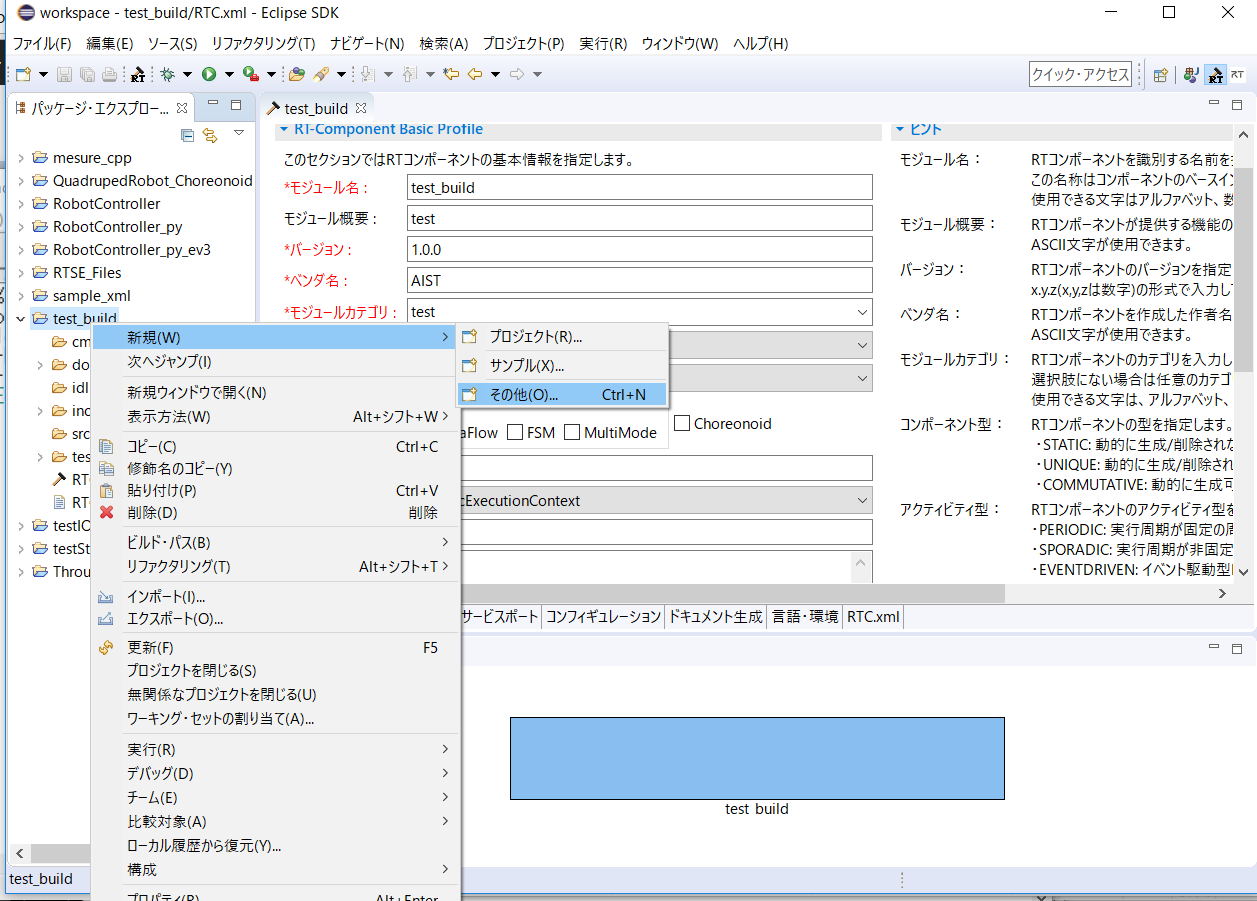Click the Next Annotation toolbar icon
This screenshot has width=1257, height=901.
tap(367, 74)
